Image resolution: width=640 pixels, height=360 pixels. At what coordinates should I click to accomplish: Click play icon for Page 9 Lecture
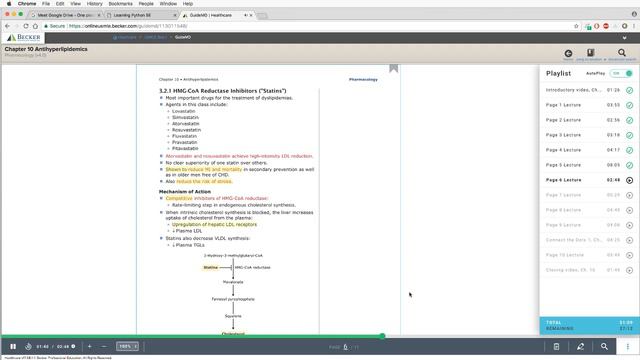pyautogui.click(x=629, y=225)
